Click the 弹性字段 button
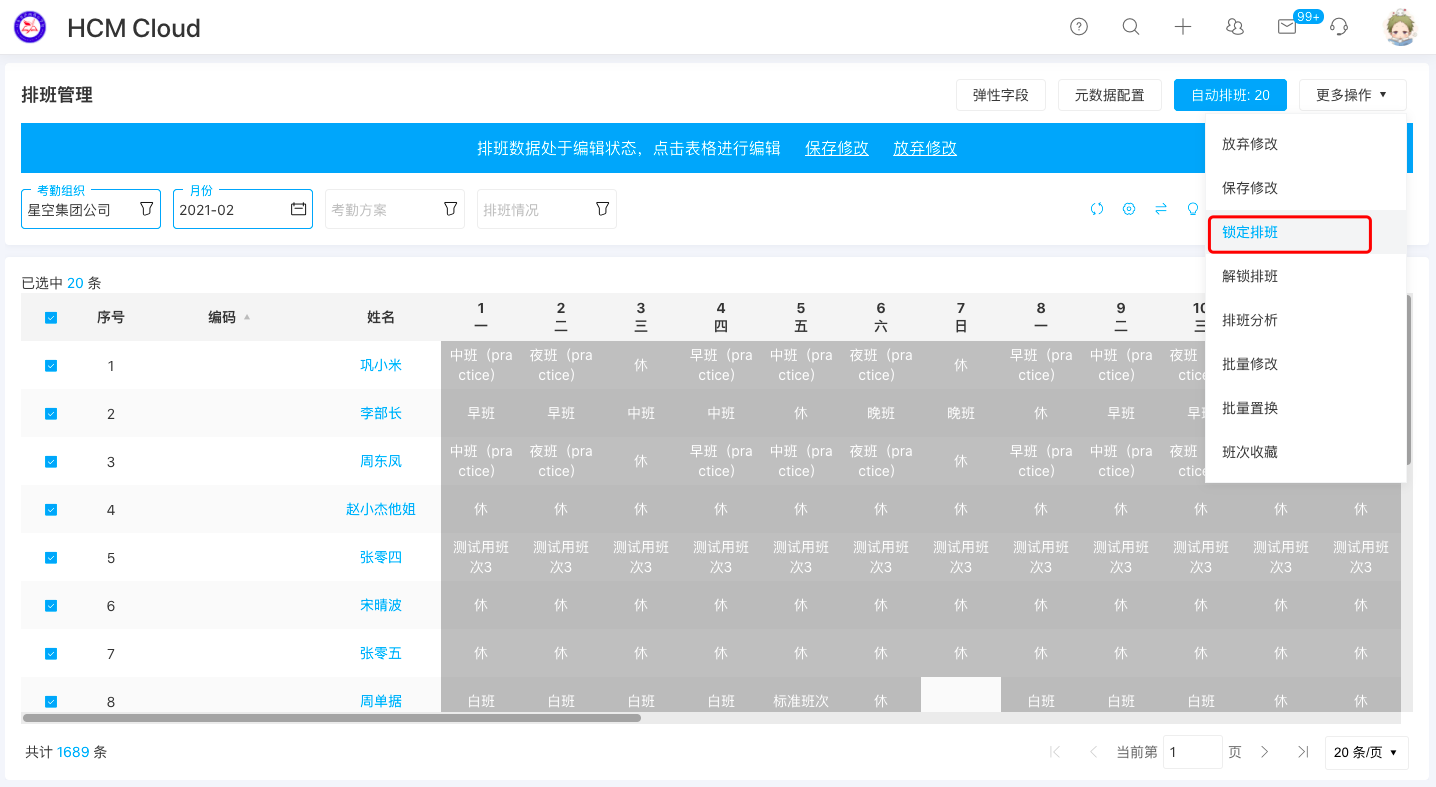This screenshot has width=1436, height=787. pos(1001,95)
